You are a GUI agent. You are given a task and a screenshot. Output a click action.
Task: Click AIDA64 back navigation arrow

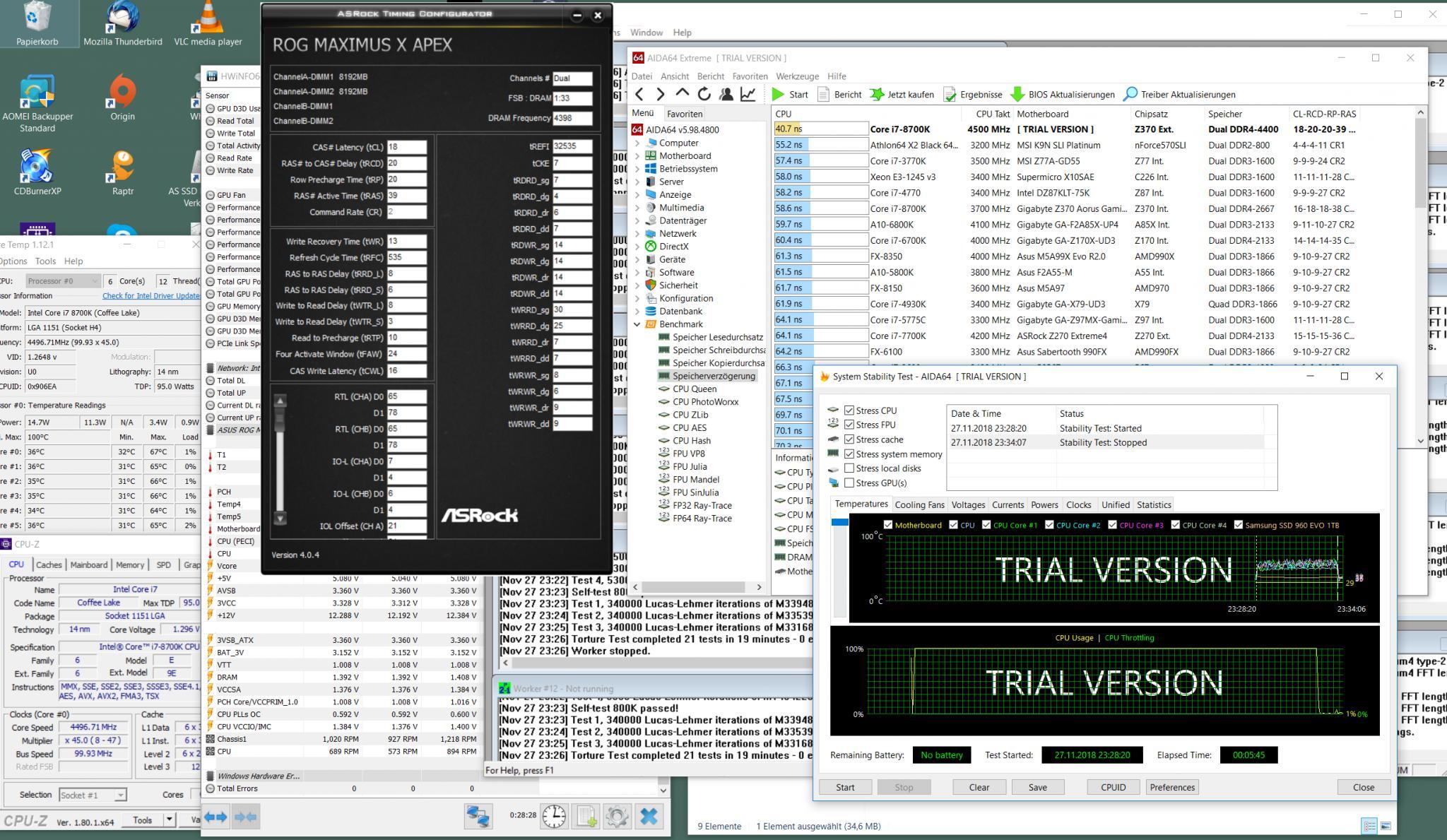(x=639, y=94)
